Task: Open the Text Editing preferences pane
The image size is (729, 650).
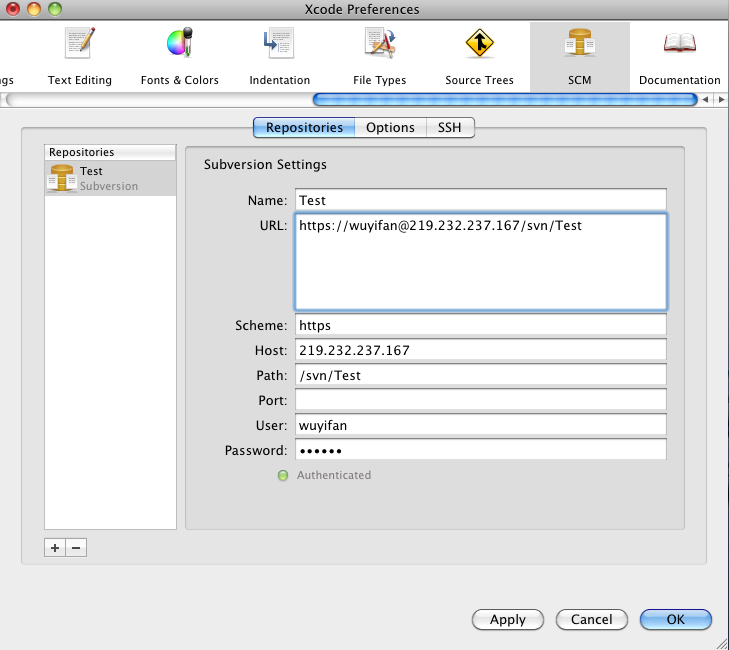Action: 80,57
